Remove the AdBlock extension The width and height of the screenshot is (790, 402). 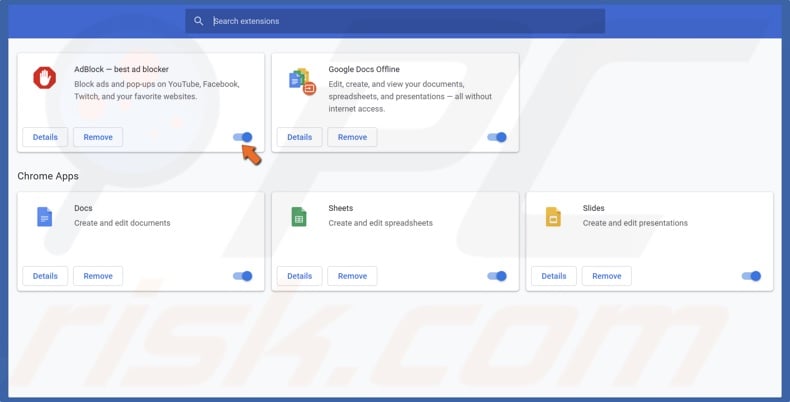98,137
